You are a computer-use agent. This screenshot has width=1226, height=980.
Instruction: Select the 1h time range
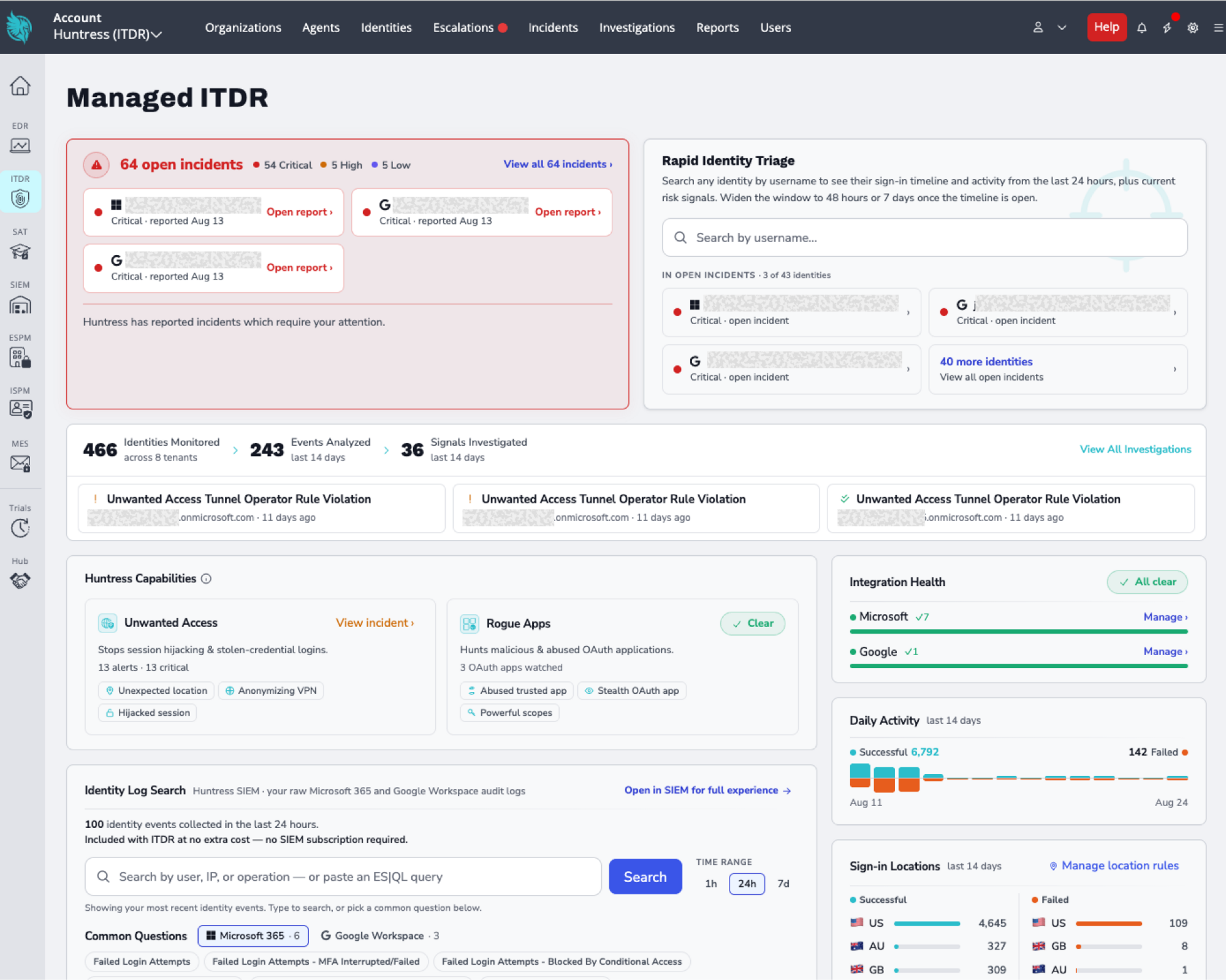tap(710, 884)
